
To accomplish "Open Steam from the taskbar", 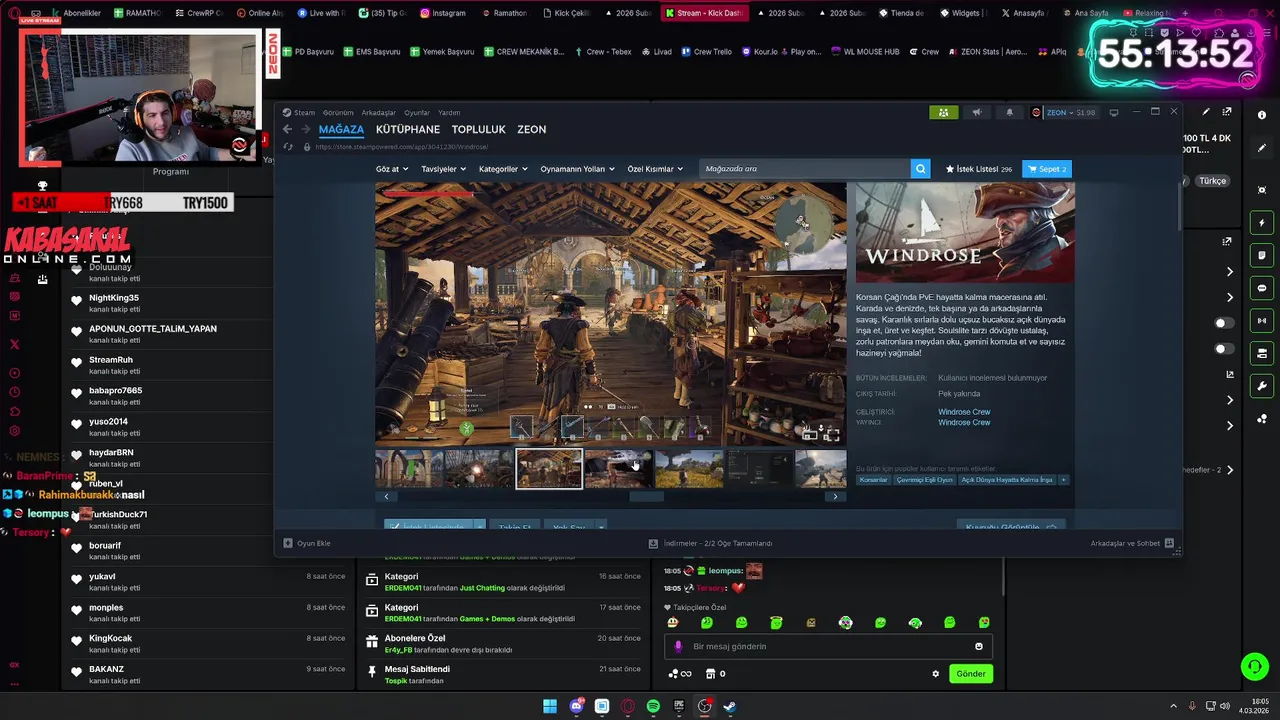I will coord(730,706).
